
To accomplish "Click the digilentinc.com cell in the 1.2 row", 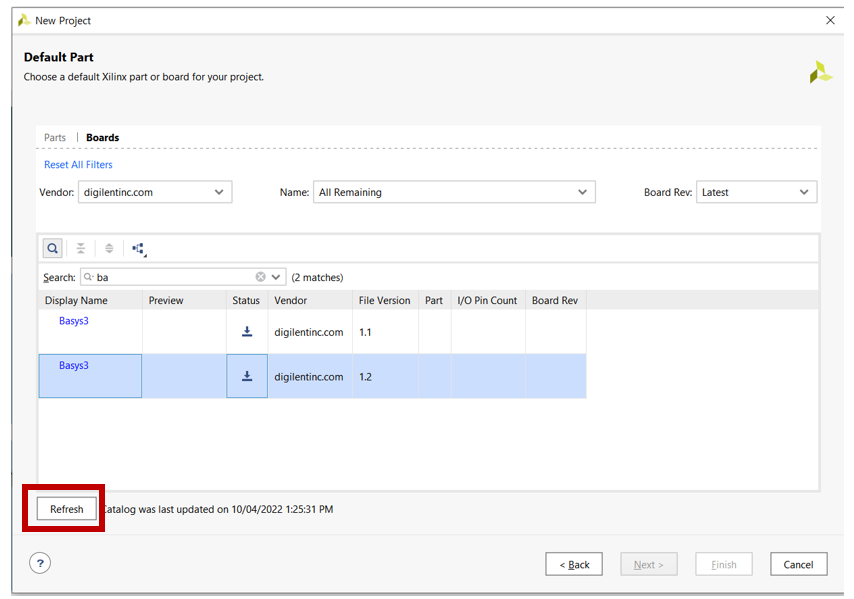I will 309,376.
